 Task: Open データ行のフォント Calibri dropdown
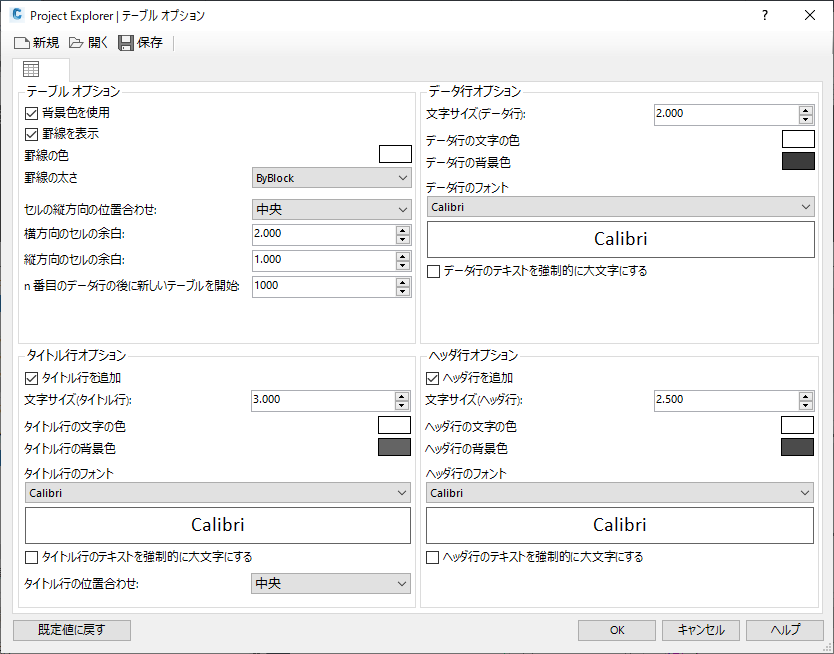[x=620, y=207]
